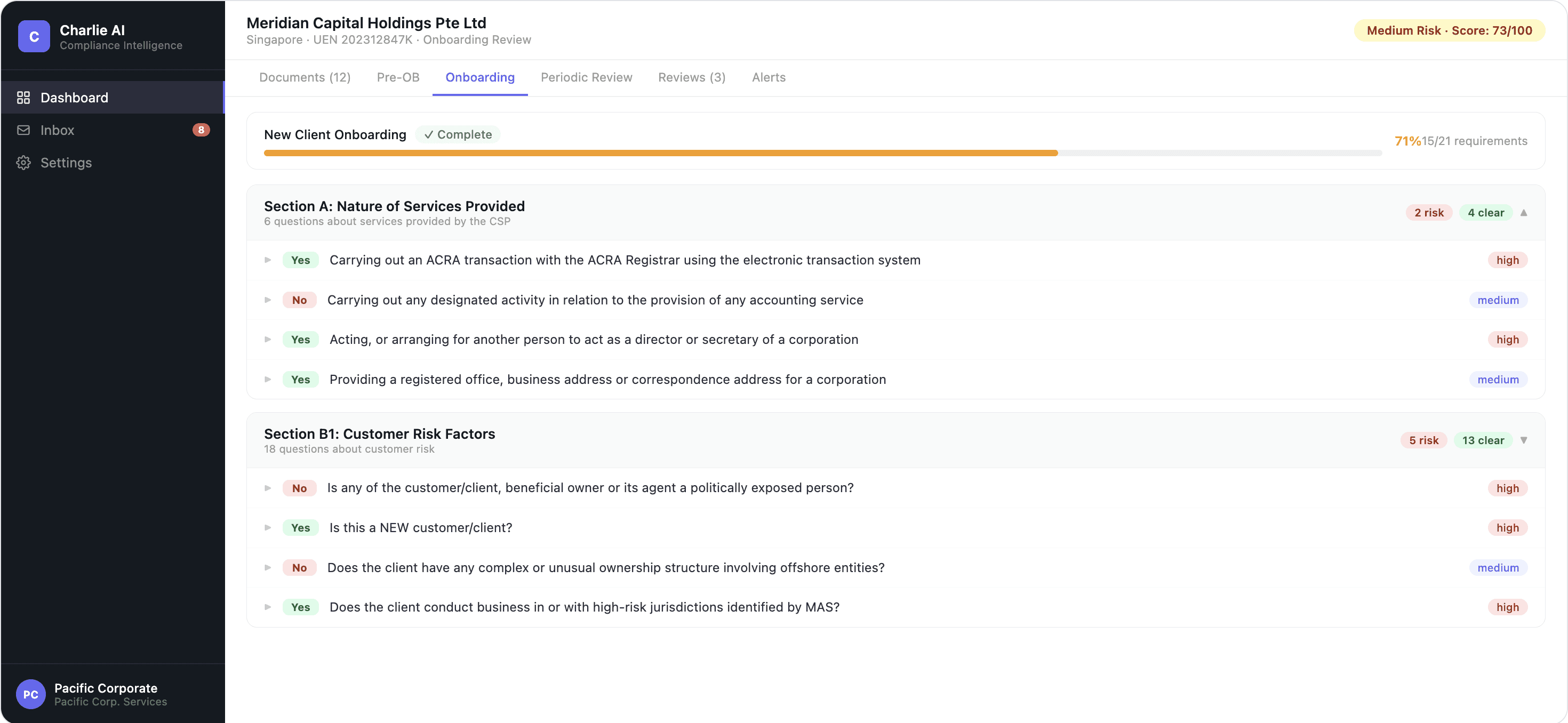1568x723 pixels.
Task: Click the Medium Risk score badge
Action: point(1449,30)
